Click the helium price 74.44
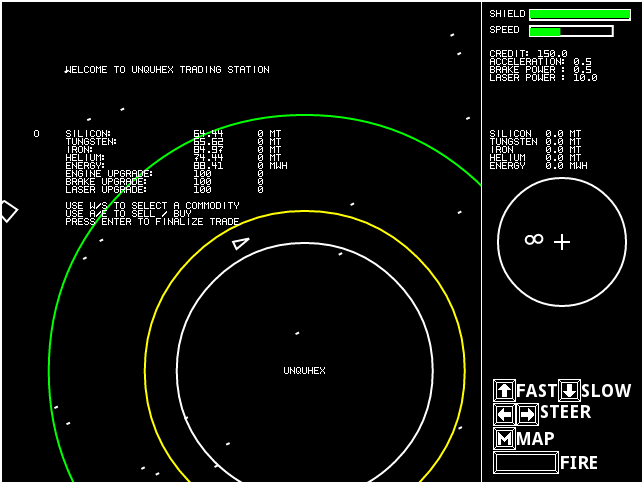The image size is (644, 484). 208,157
